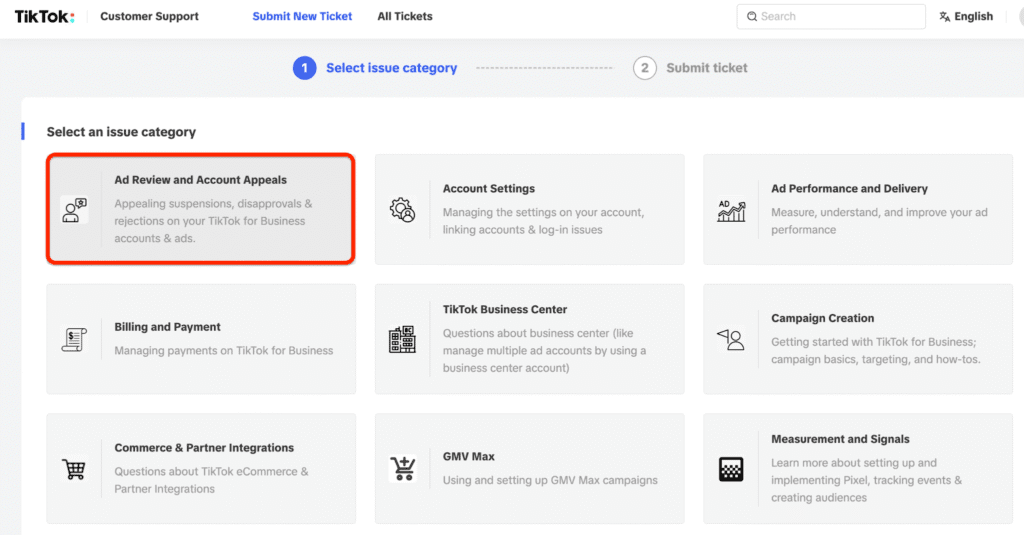Click the TikTok logo

point(44,16)
